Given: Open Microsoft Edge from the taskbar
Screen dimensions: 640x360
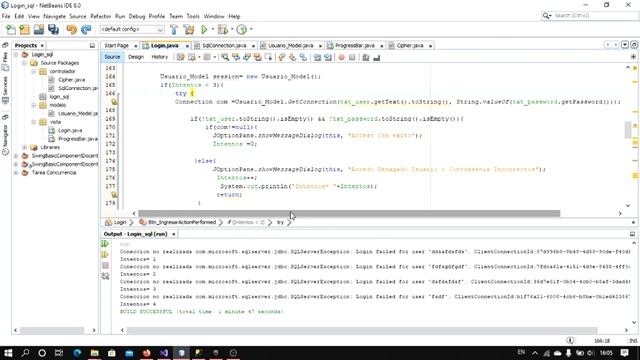Looking at the screenshot, I should tap(77, 353).
